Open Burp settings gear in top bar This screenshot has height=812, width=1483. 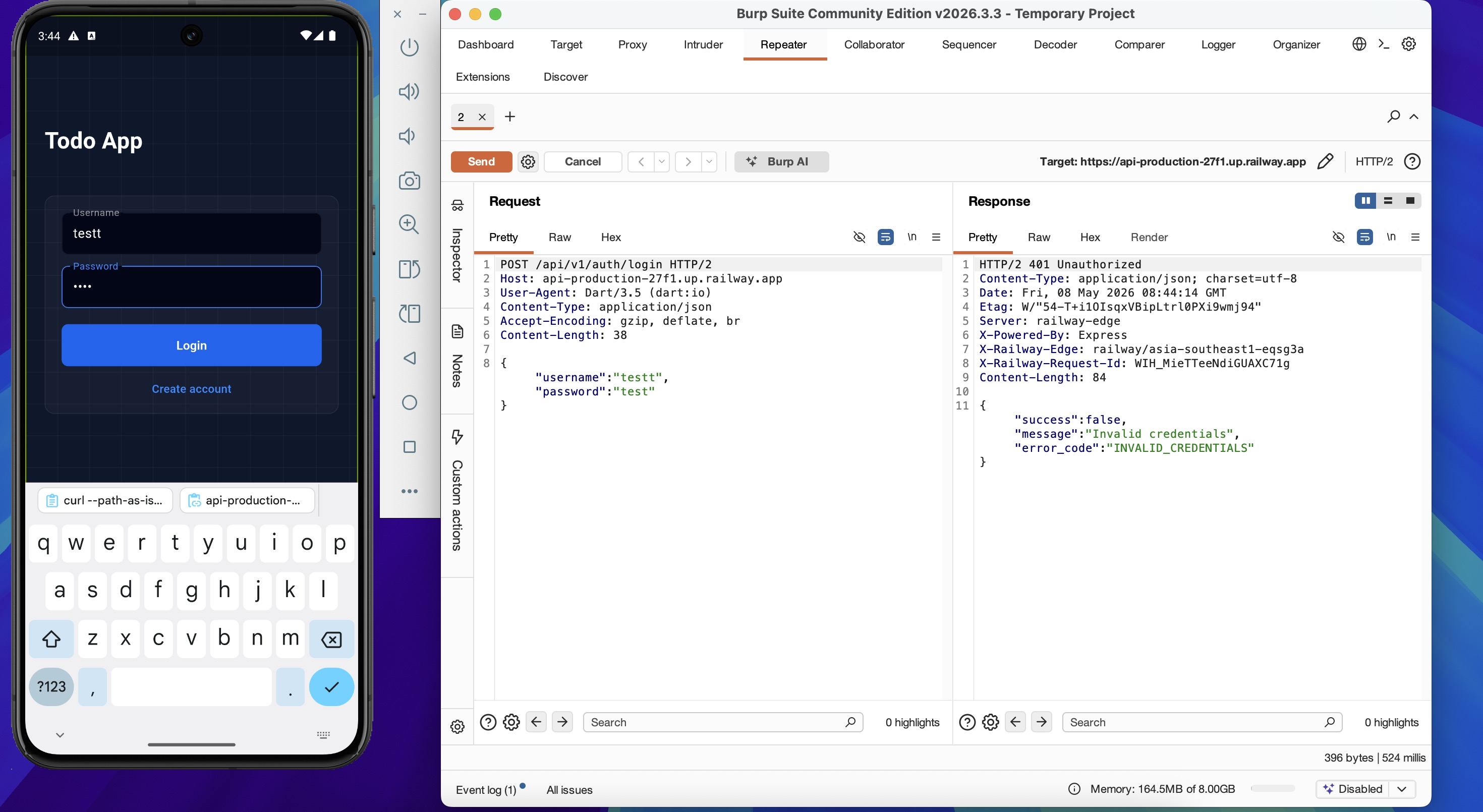click(x=1408, y=44)
